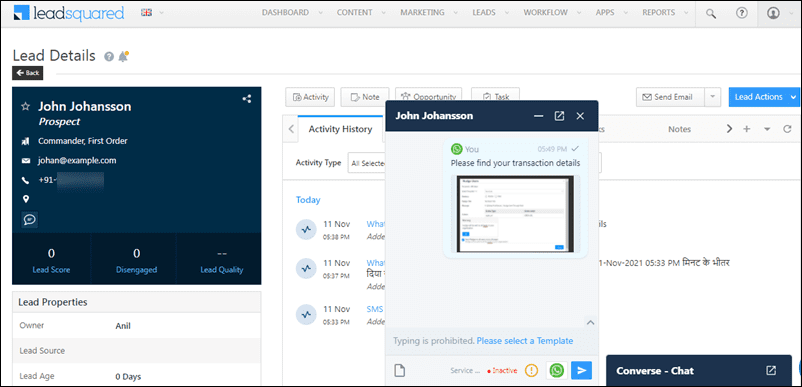Open the transaction details image thumbnail
The width and height of the screenshot is (802, 387).
pyautogui.click(x=515, y=214)
